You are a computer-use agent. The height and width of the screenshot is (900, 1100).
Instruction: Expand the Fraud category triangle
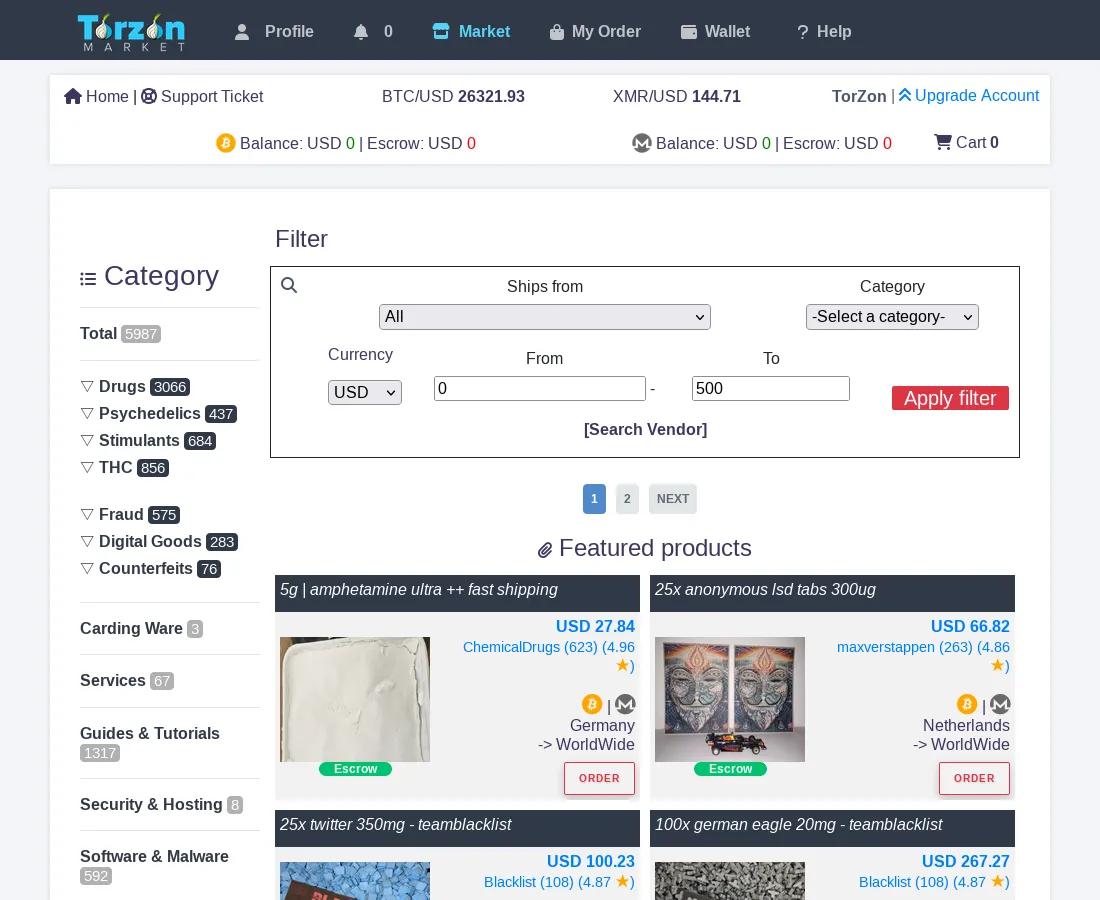tap(87, 514)
